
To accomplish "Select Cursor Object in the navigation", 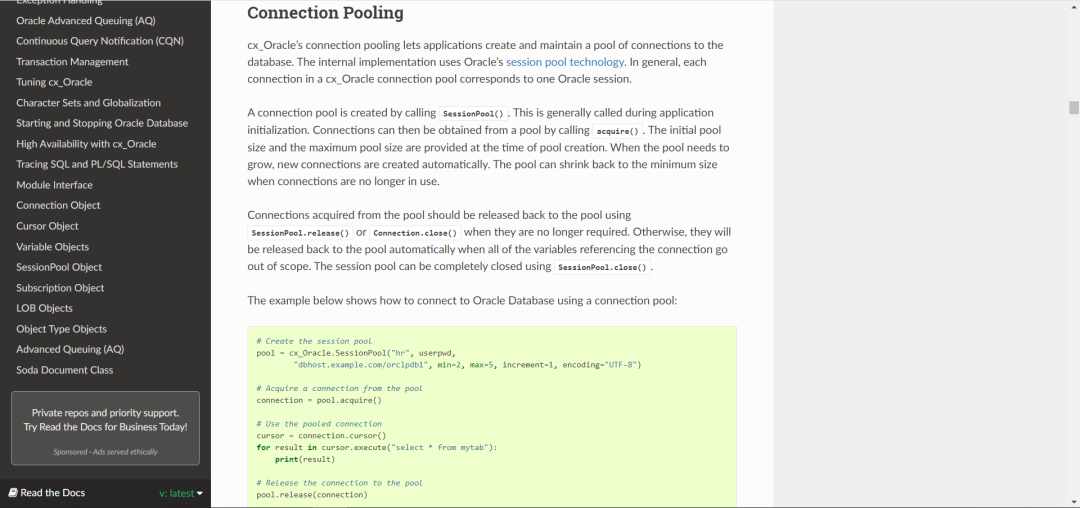I will click(x=47, y=226).
